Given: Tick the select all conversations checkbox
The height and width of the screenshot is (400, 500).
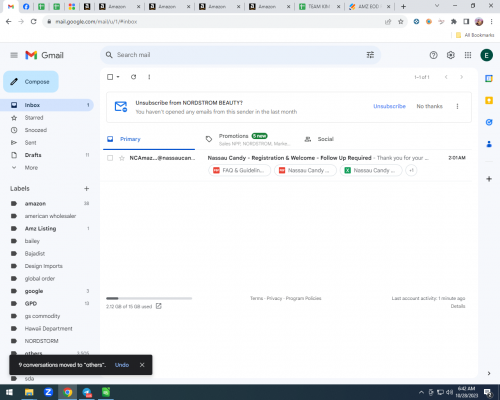Looking at the screenshot, I should pyautogui.click(x=110, y=77).
